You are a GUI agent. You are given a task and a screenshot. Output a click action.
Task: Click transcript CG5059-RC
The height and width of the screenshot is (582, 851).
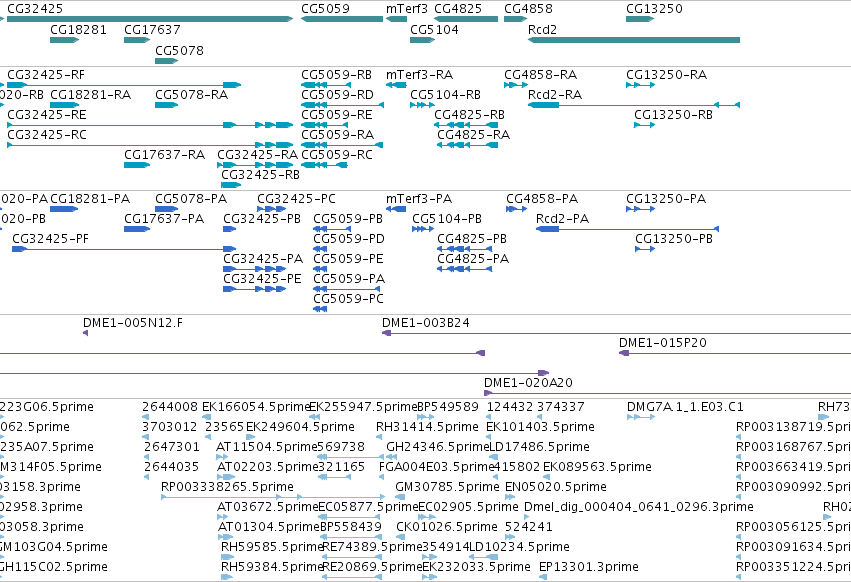click(325, 165)
